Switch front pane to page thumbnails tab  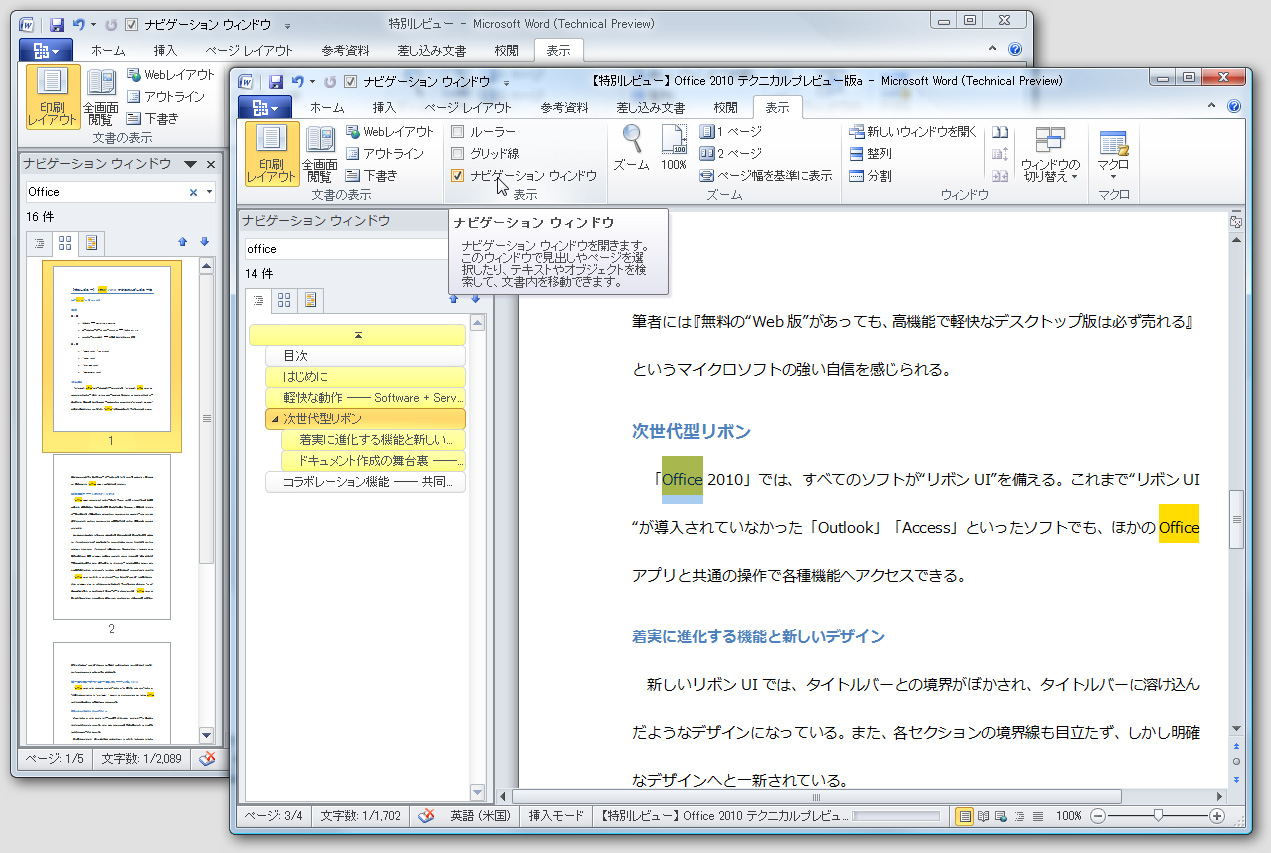click(284, 299)
